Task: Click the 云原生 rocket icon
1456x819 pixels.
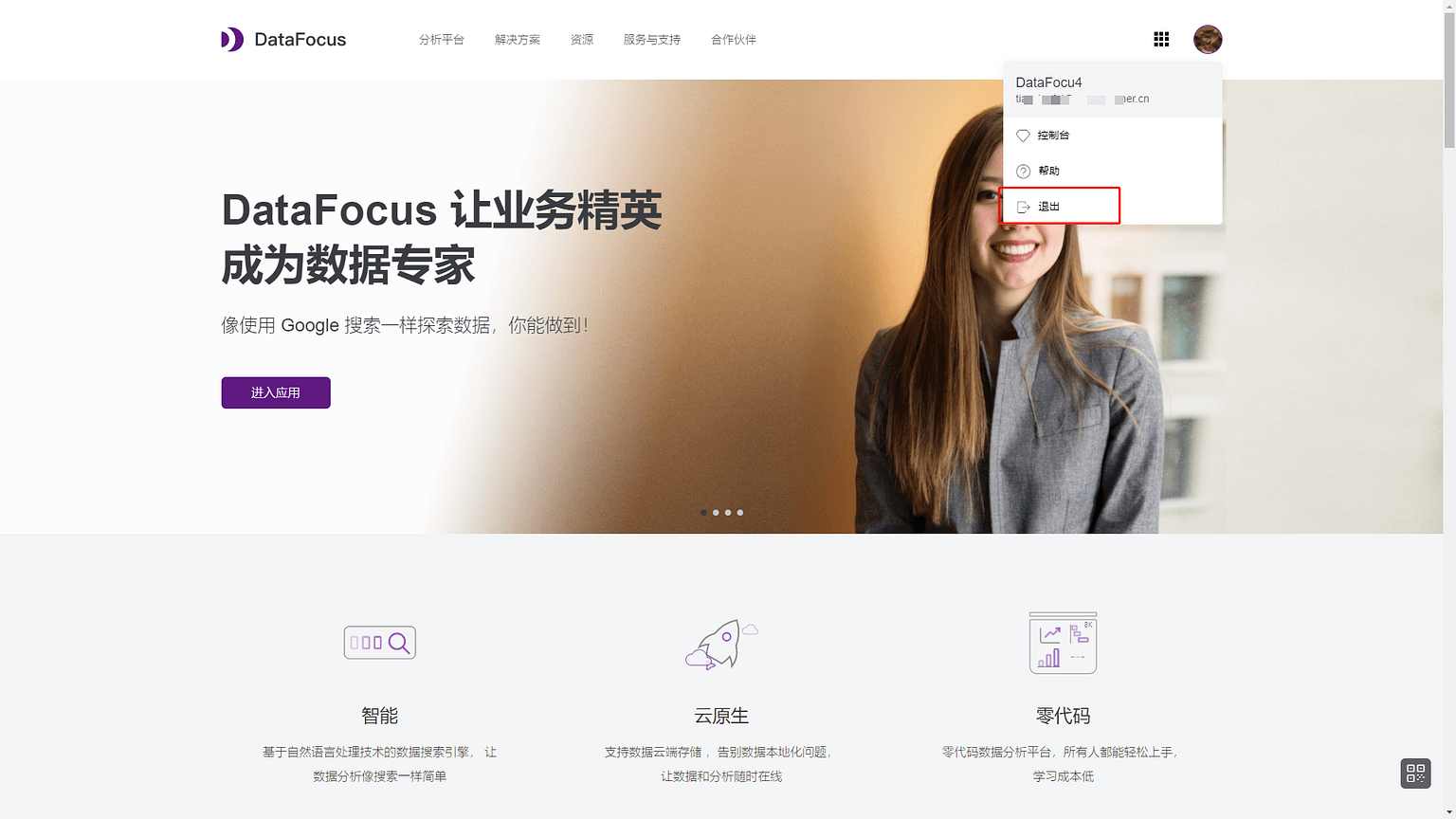Action: 721,645
